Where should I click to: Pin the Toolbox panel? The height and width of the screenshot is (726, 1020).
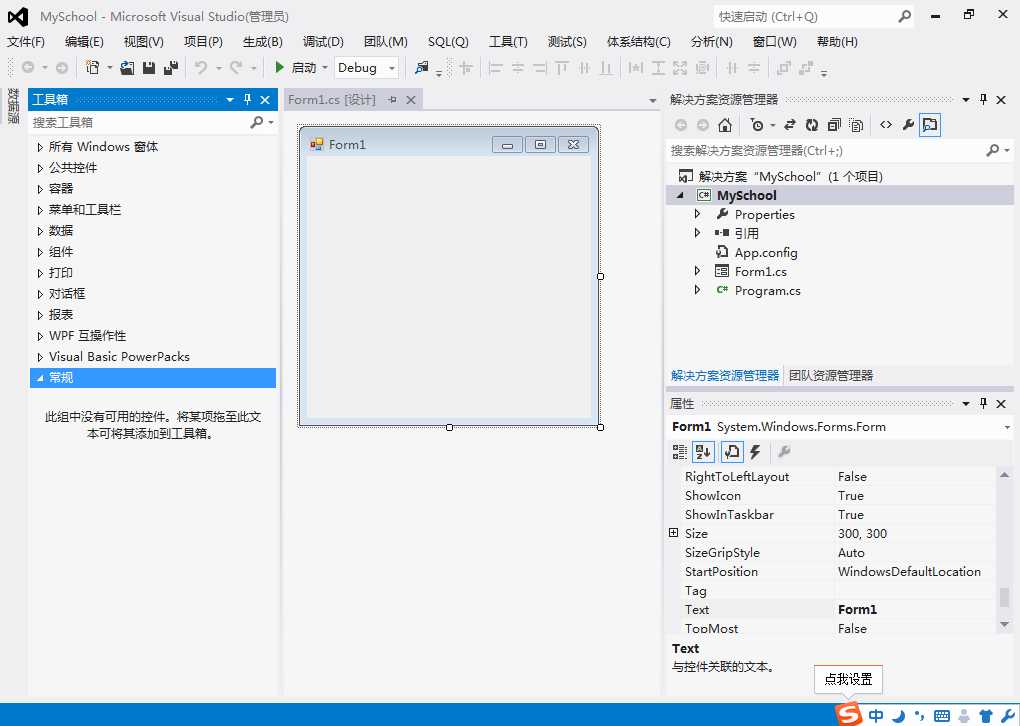(x=247, y=100)
